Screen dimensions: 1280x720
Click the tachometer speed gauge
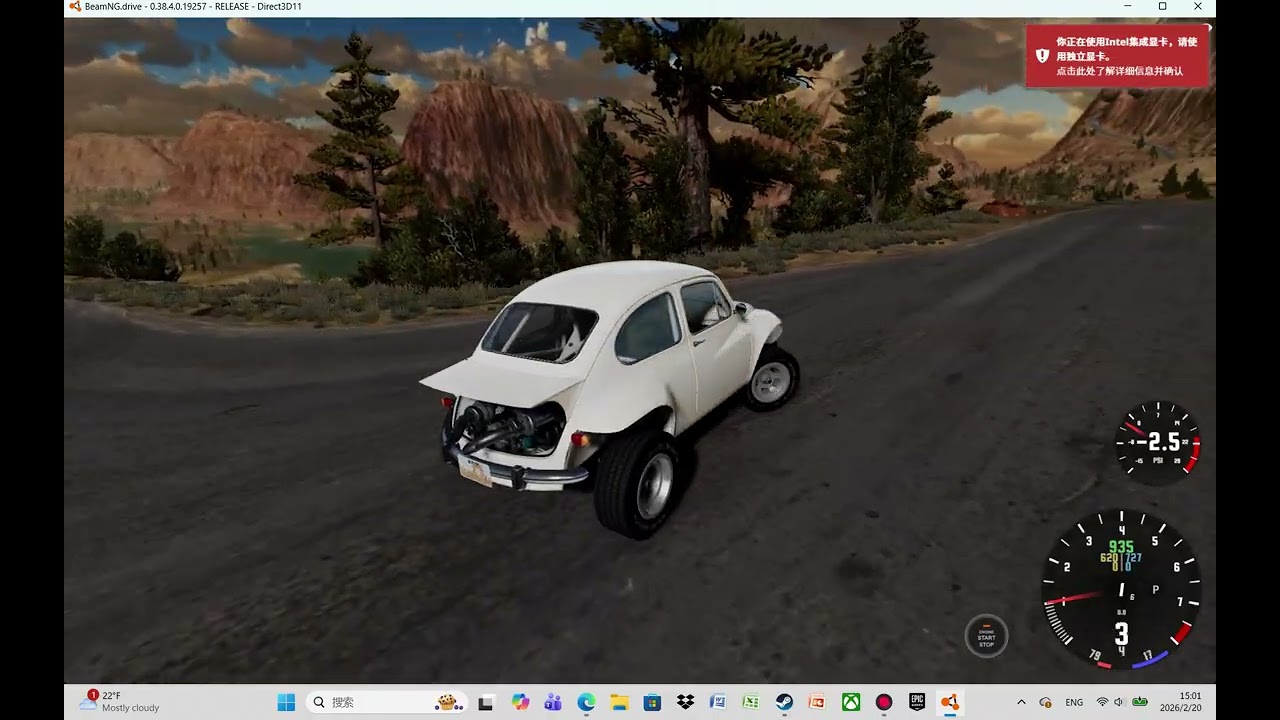[x=1122, y=590]
